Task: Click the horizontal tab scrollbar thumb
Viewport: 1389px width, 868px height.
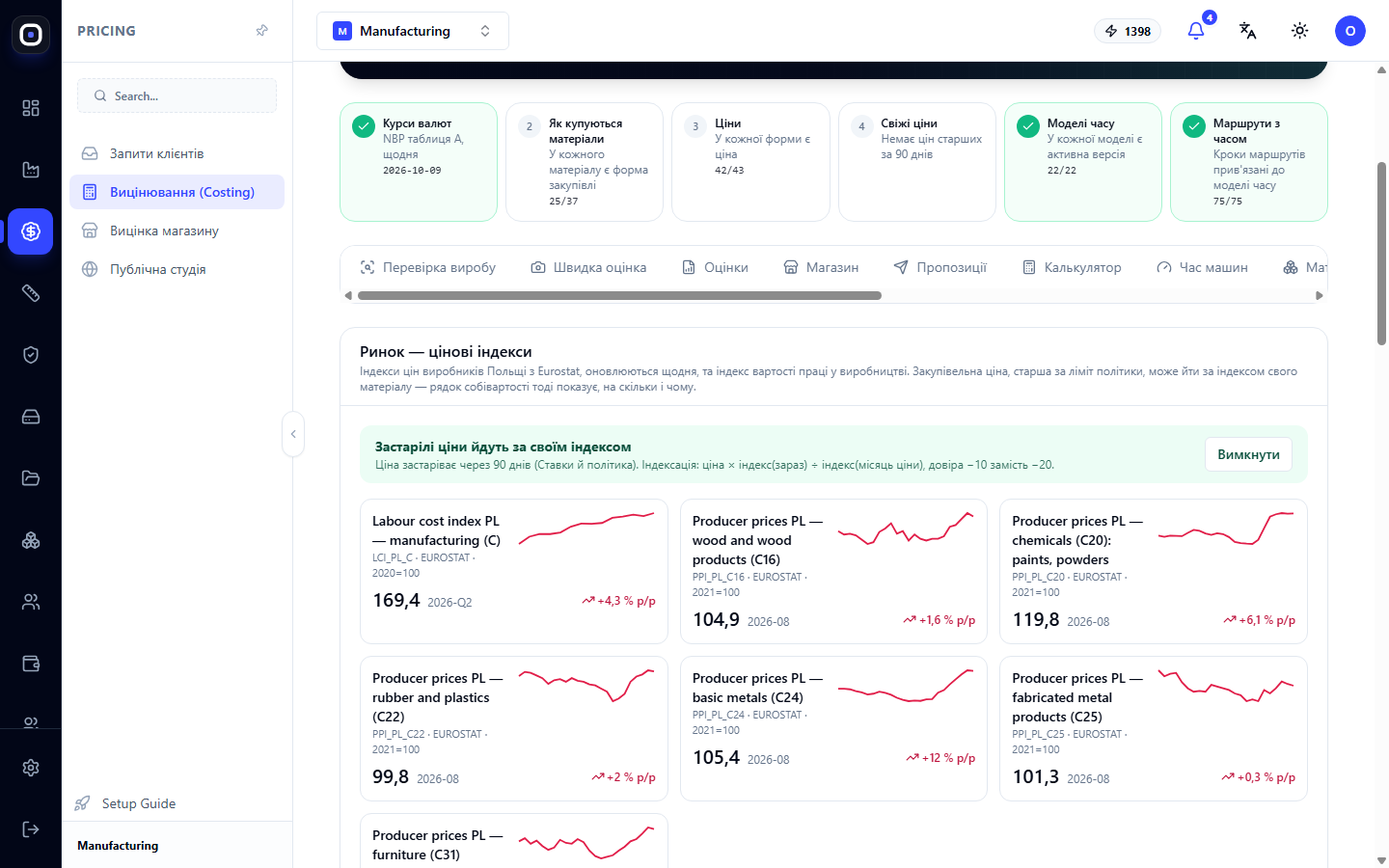Action: [619, 296]
